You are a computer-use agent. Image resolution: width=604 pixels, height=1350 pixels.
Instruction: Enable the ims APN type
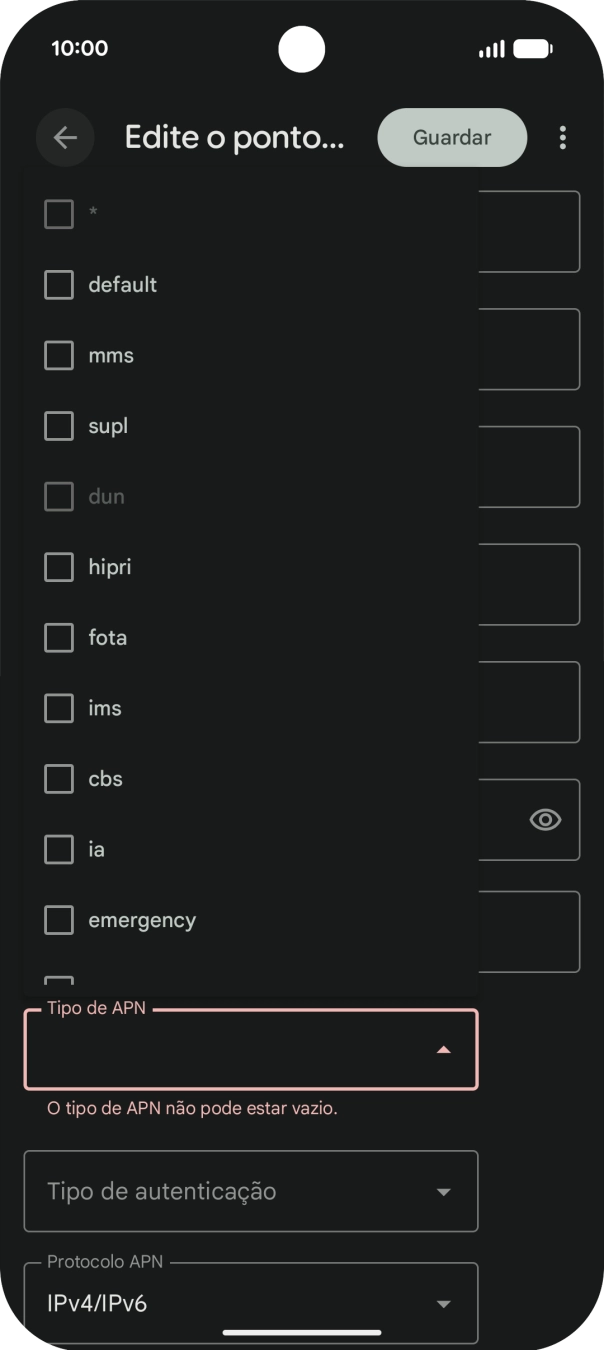pyautogui.click(x=59, y=709)
